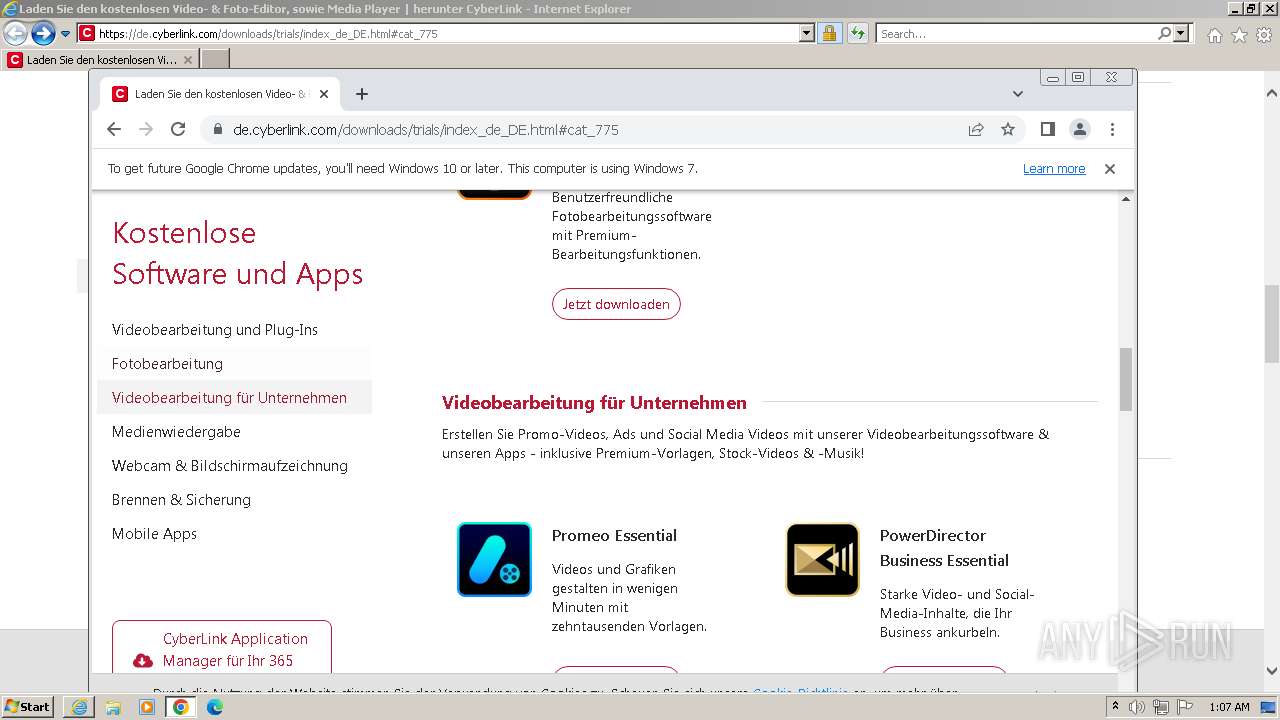Expand Chrome tab search chevron
Screen dimensions: 1280x720
(x=1018, y=94)
